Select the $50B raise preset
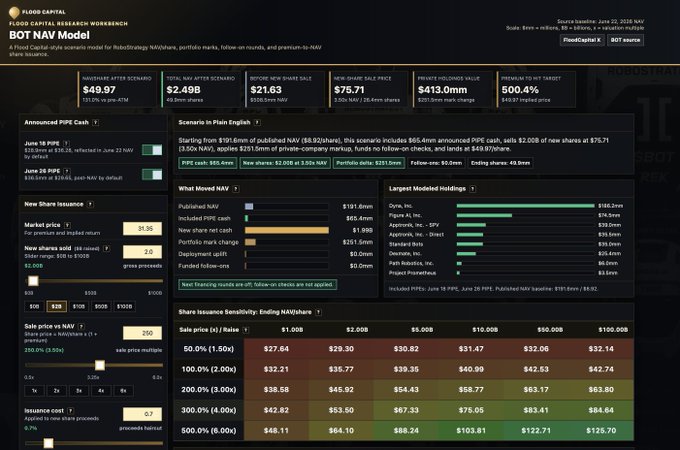Screen dimensions: 680x450 coord(101,307)
